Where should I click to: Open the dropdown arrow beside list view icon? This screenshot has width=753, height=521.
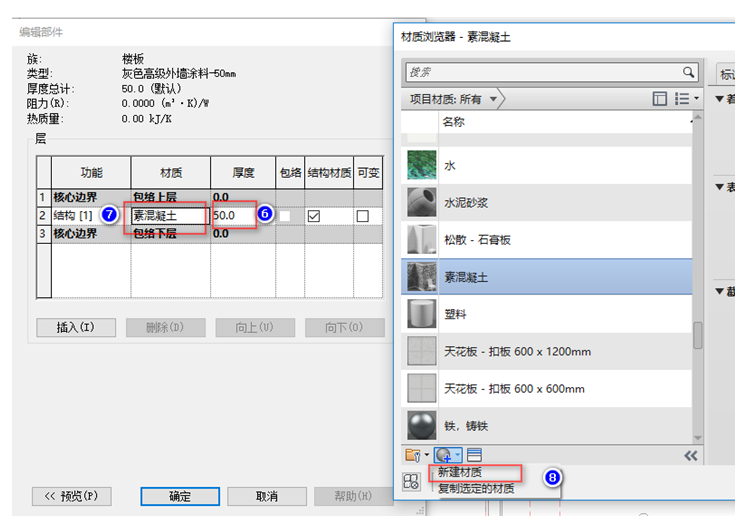696,99
